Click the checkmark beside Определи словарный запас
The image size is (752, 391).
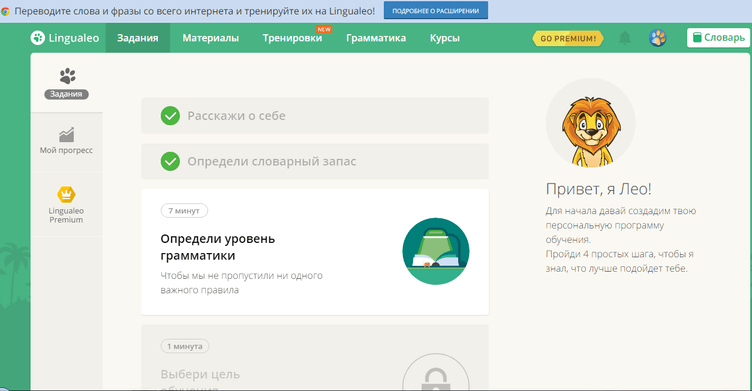[x=170, y=161]
